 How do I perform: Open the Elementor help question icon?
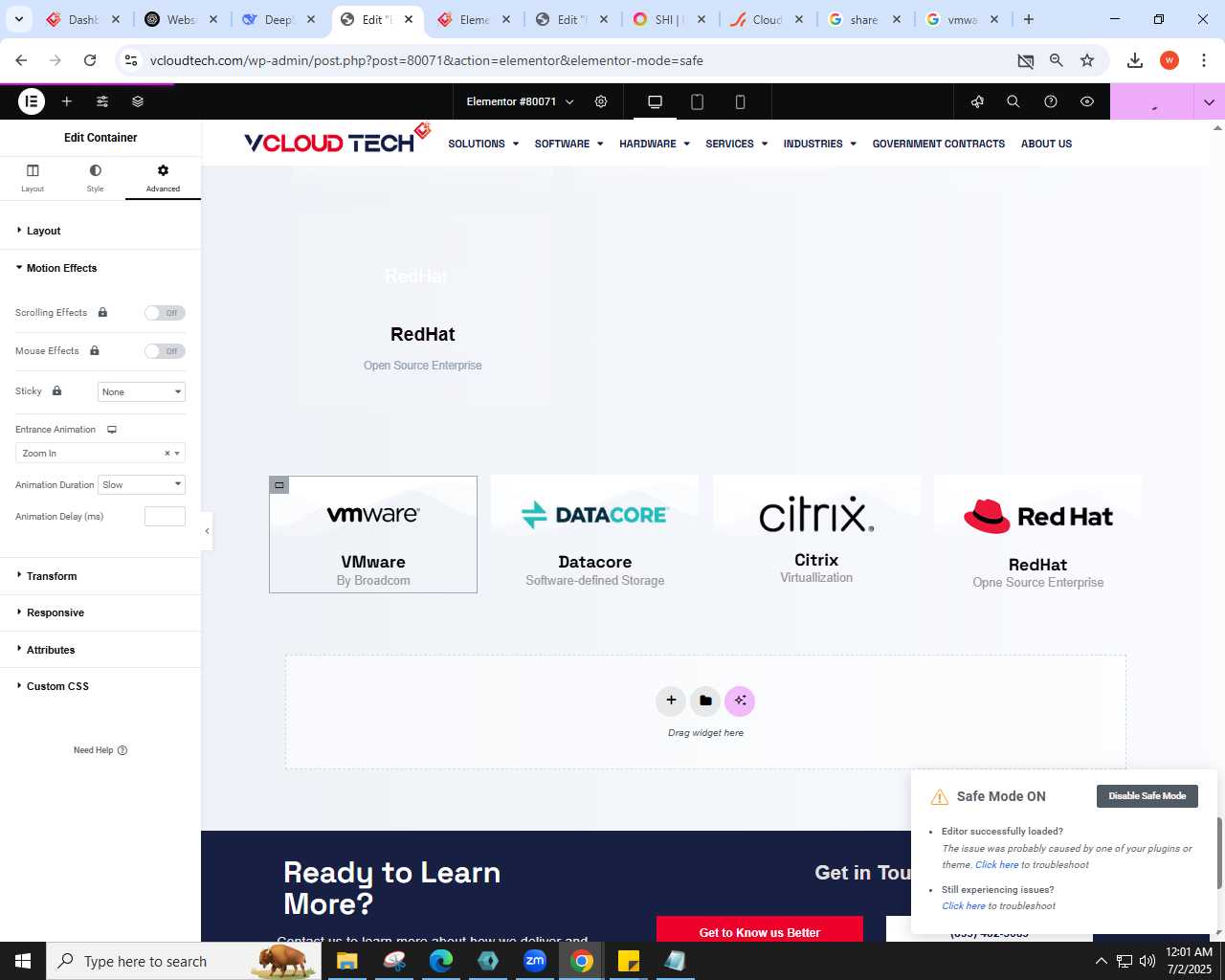[x=1051, y=101]
